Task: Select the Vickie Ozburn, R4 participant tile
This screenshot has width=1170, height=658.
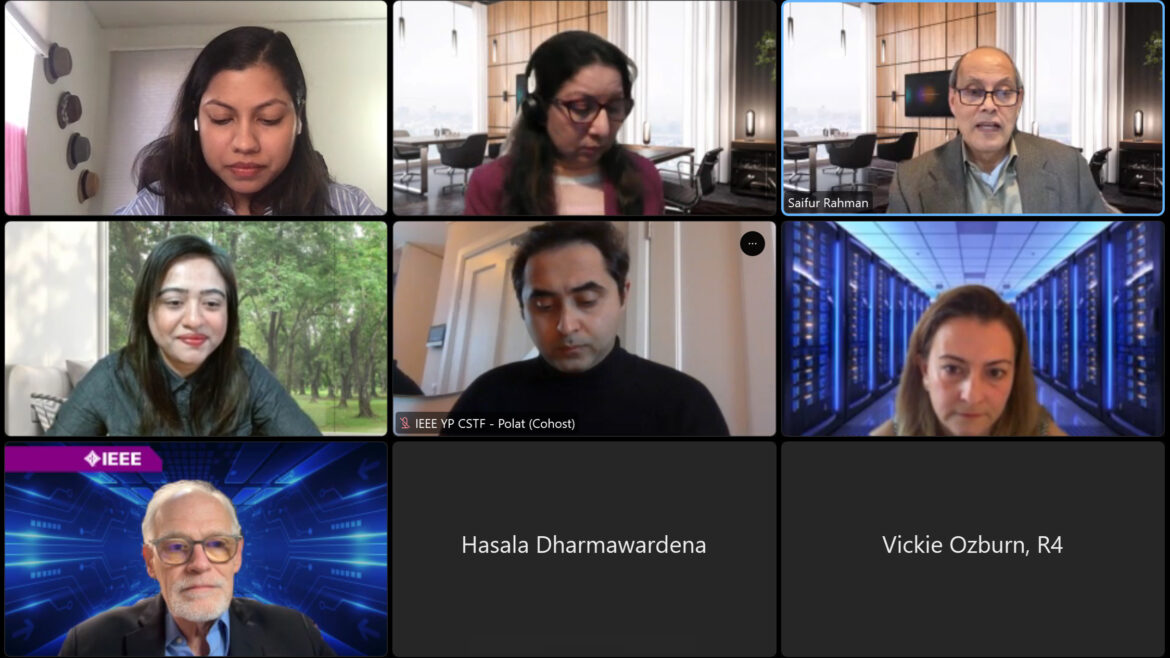Action: 972,549
